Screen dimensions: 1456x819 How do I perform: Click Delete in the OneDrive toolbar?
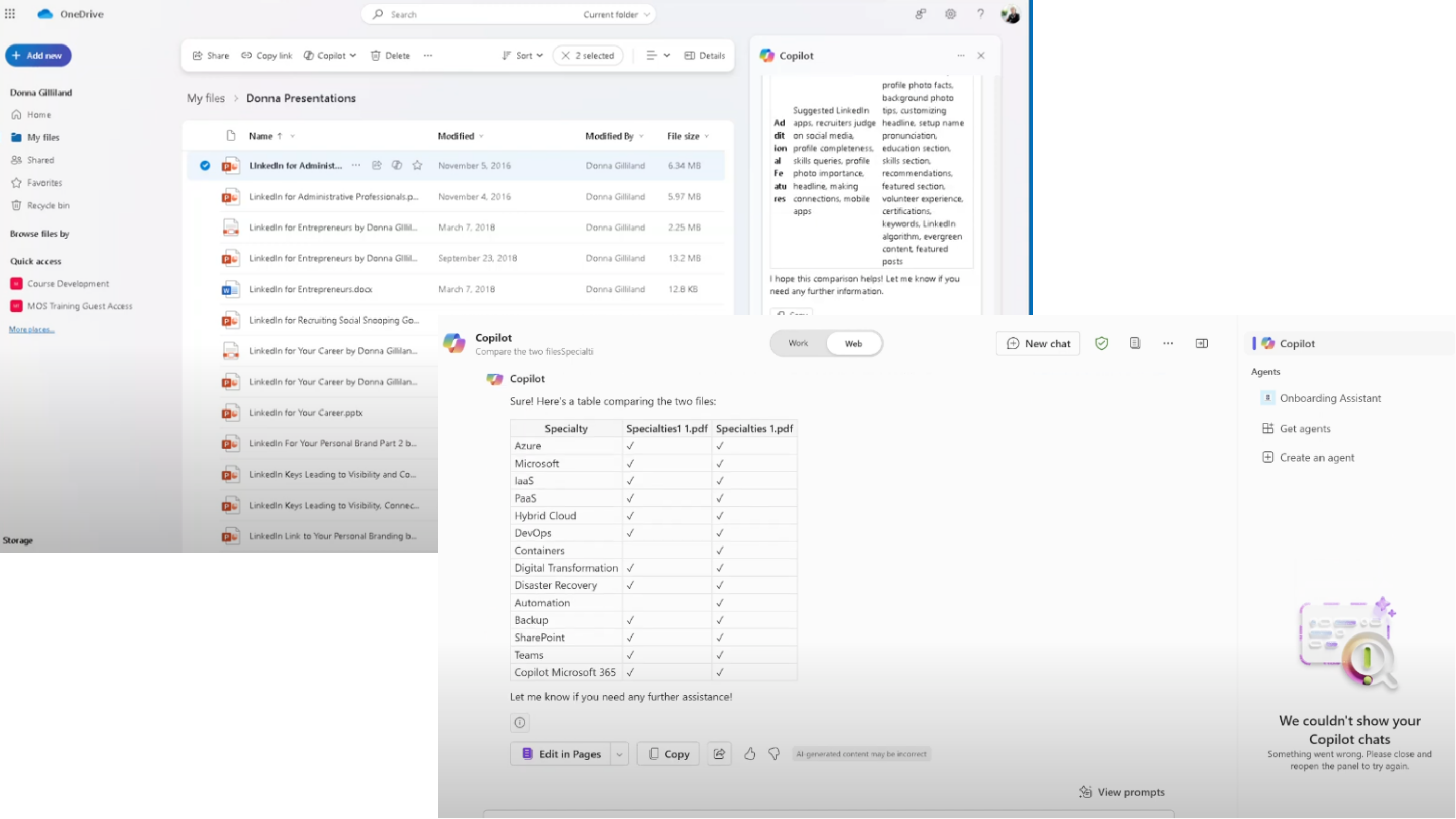point(390,56)
